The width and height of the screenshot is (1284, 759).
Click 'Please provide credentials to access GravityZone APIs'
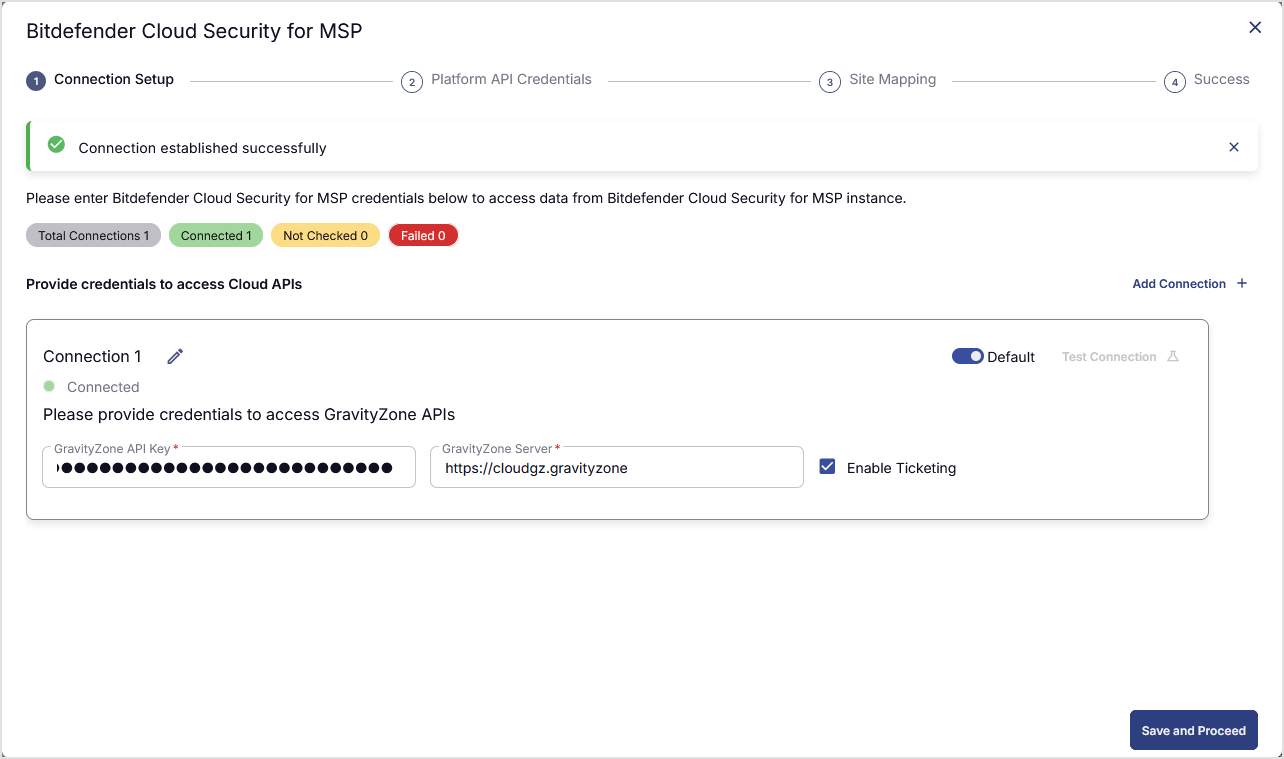[249, 414]
